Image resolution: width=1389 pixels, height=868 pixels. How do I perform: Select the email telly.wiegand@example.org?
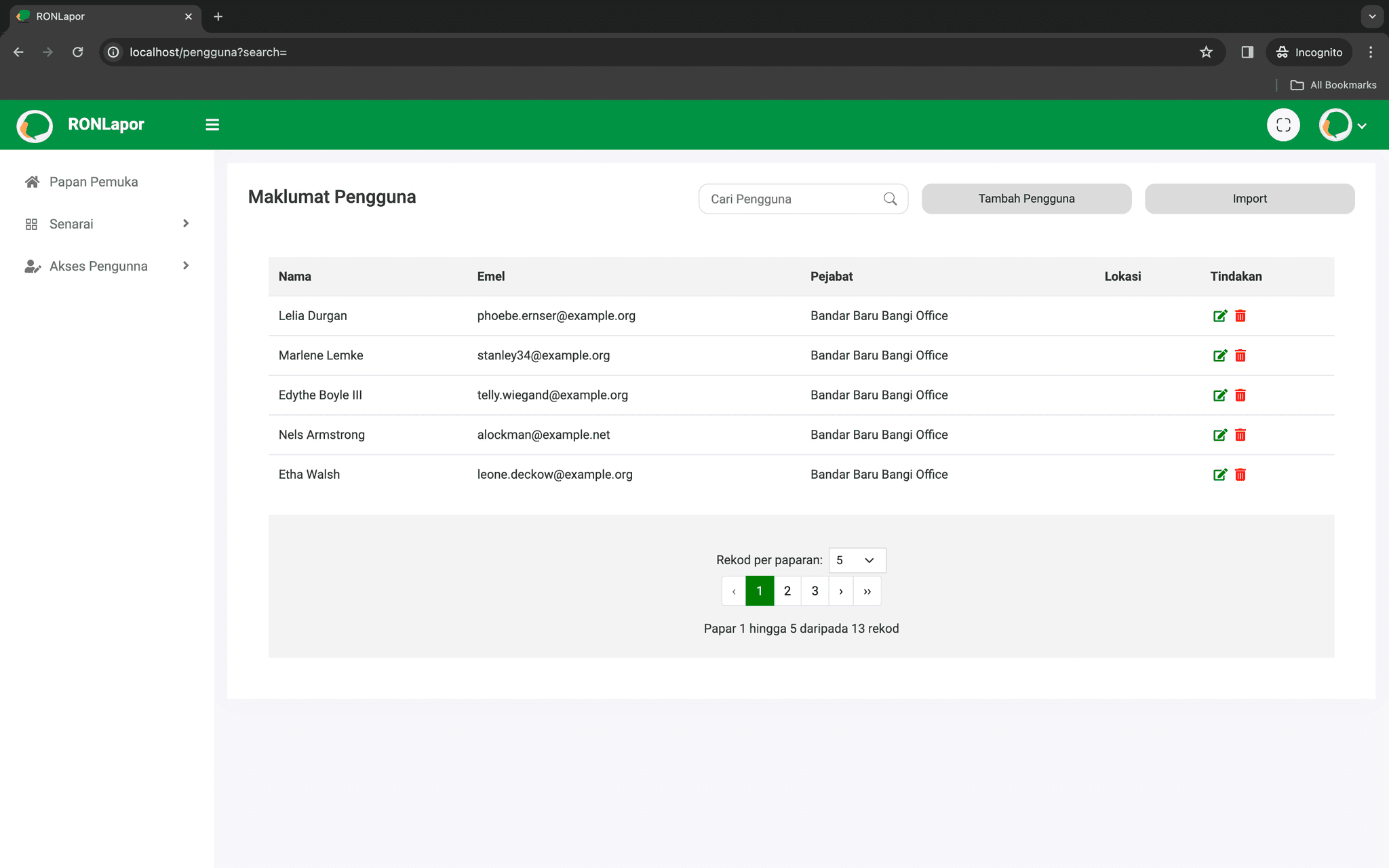point(553,395)
